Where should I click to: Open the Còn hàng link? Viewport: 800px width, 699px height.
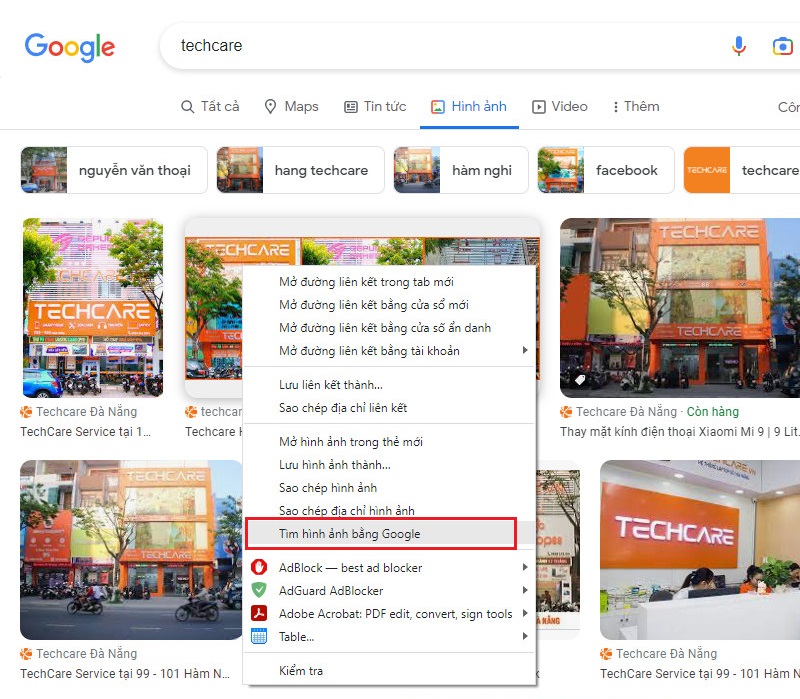tap(714, 410)
